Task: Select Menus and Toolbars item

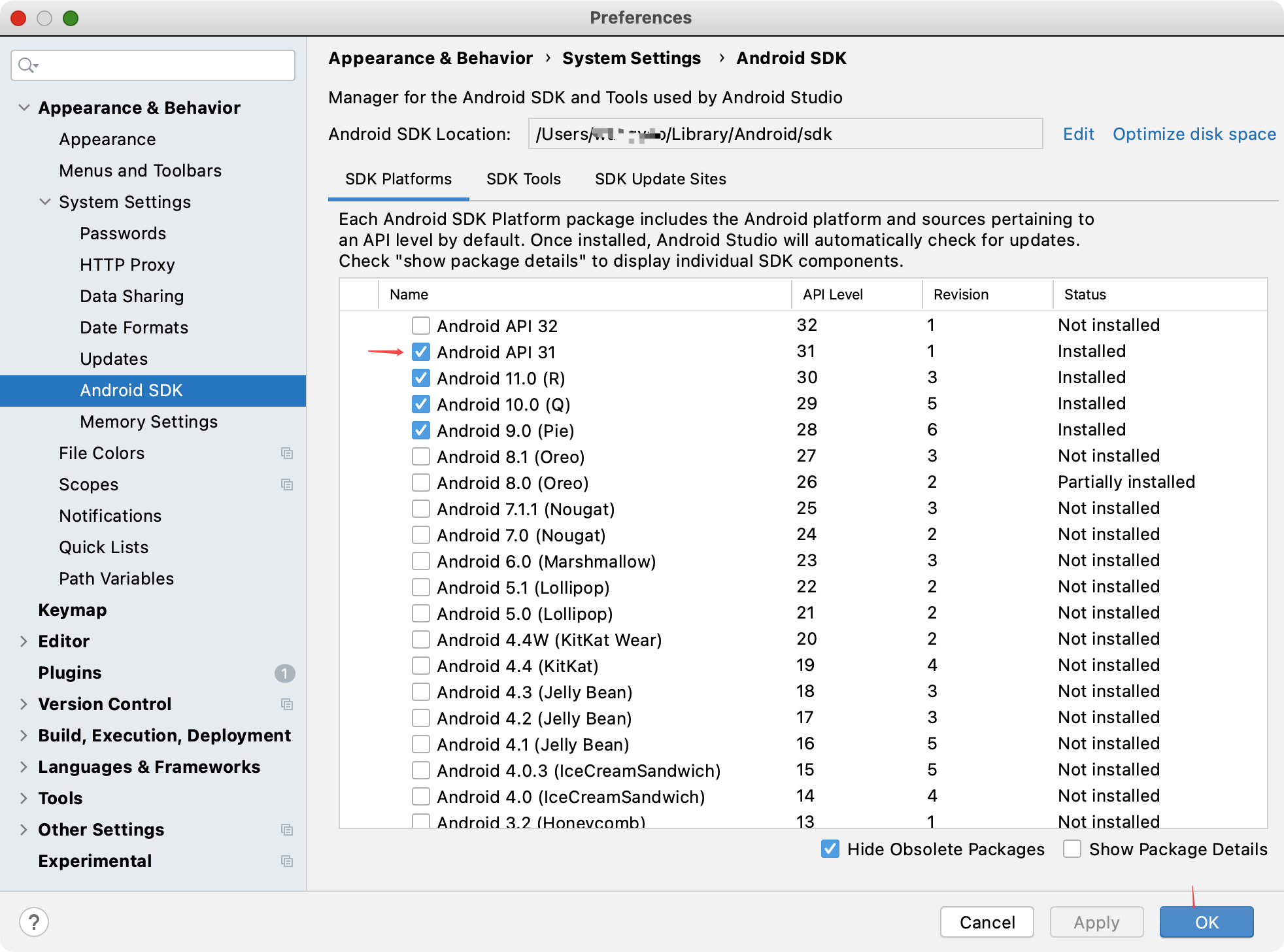Action: pyautogui.click(x=140, y=171)
